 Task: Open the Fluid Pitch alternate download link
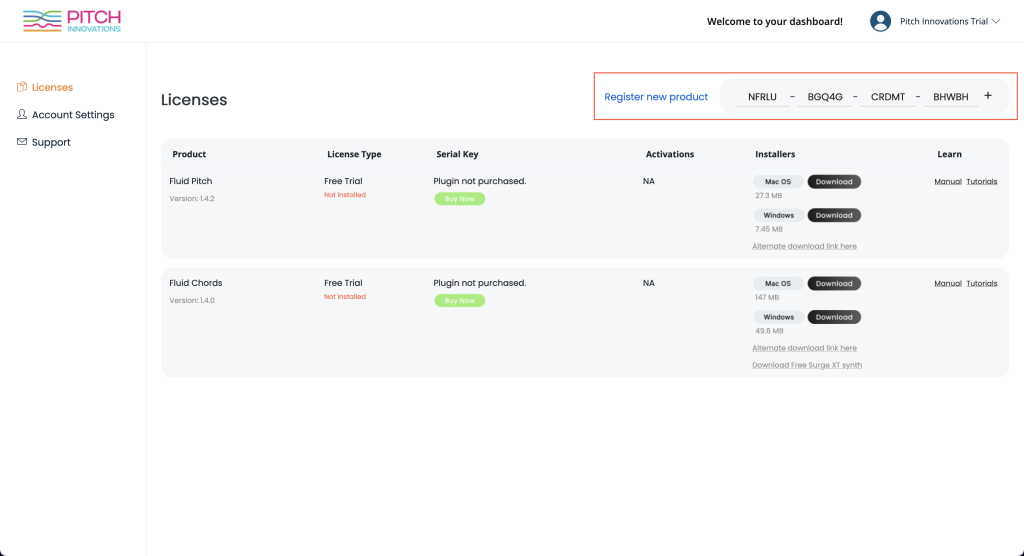pos(804,246)
